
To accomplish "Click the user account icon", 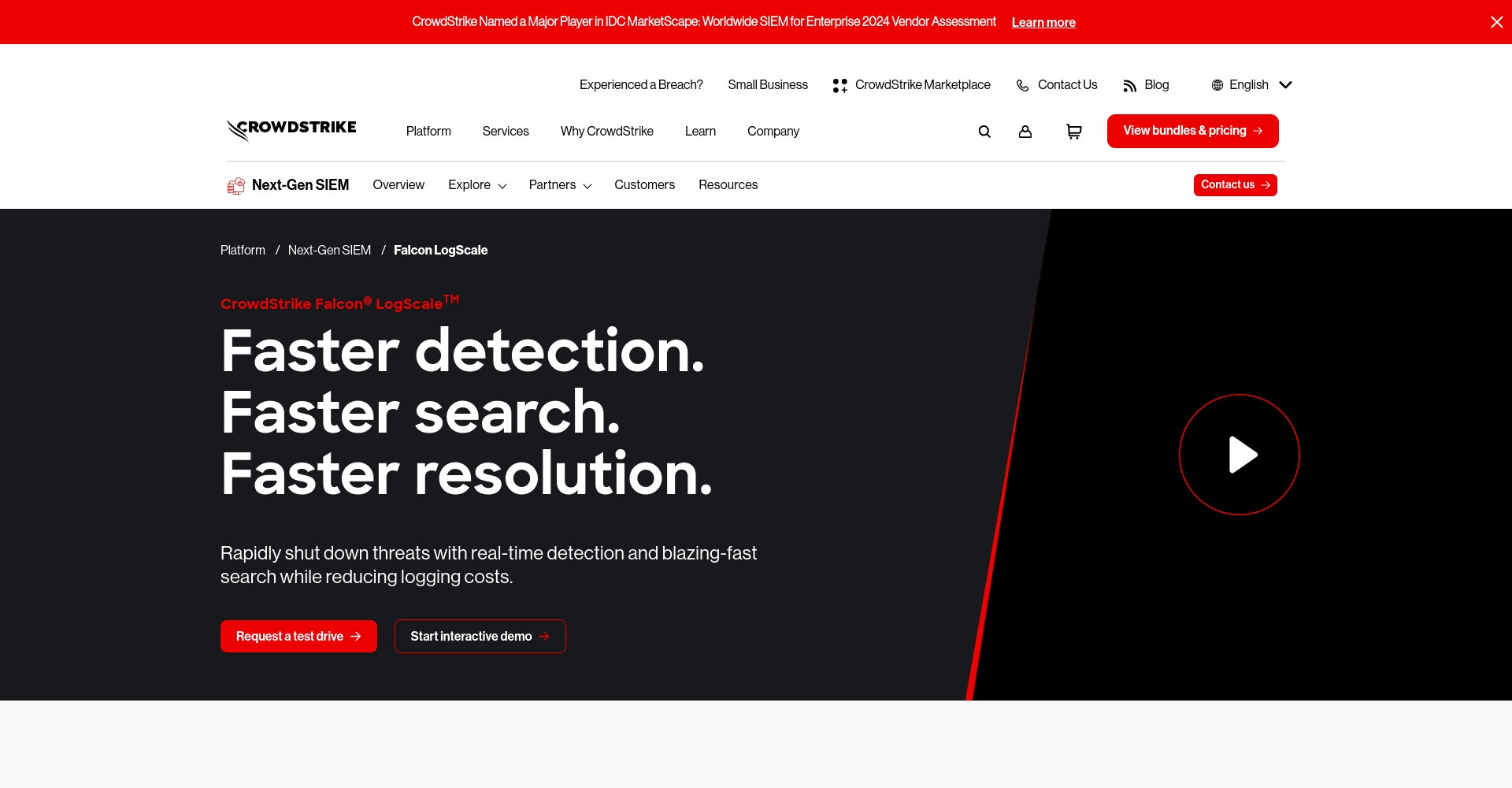I will (1025, 132).
